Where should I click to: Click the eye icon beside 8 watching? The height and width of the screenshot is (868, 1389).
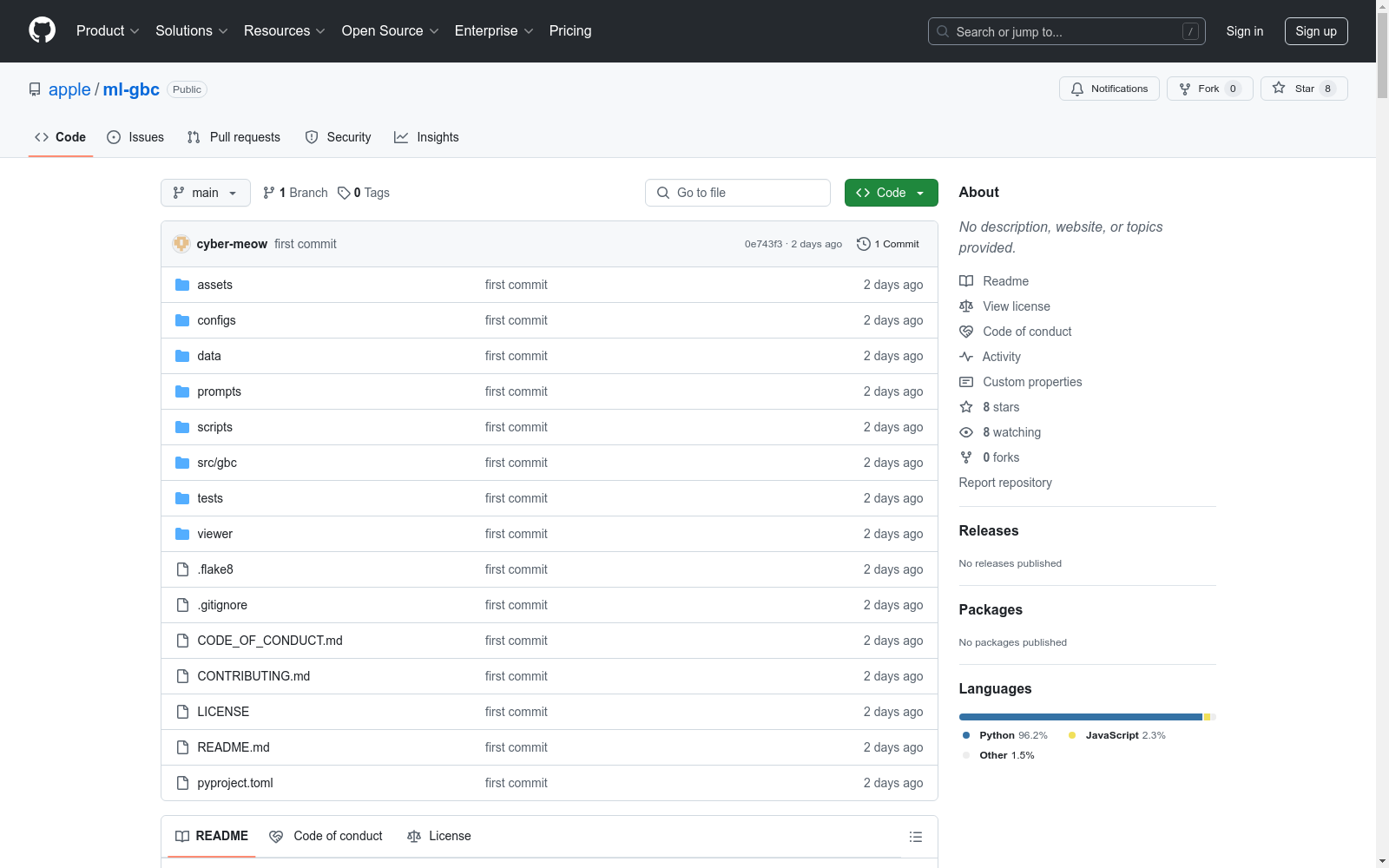coord(966,432)
